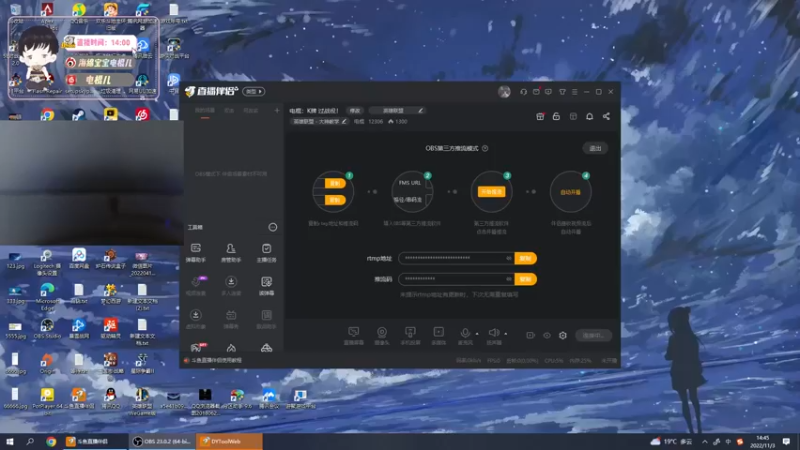Open the hamburger menu in title bar
Screen dimensions: 800x450
pyautogui.click(x=574, y=92)
